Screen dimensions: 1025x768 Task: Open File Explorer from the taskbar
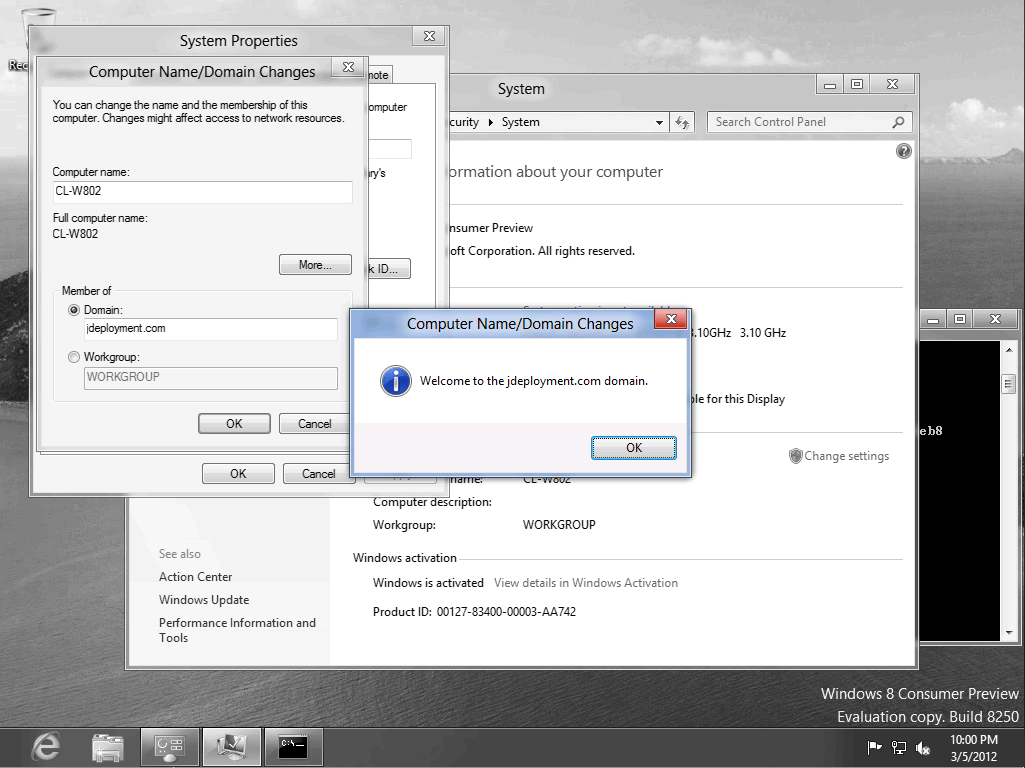pyautogui.click(x=108, y=747)
